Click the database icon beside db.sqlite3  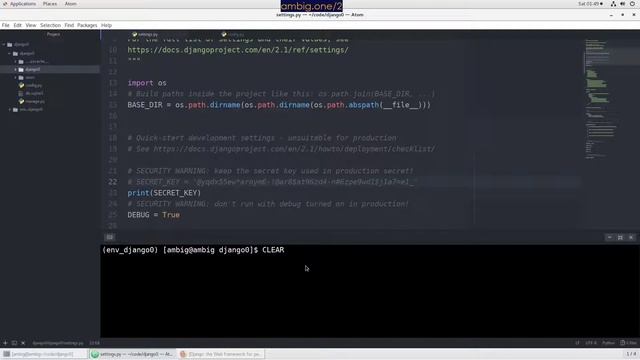click(x=21, y=93)
